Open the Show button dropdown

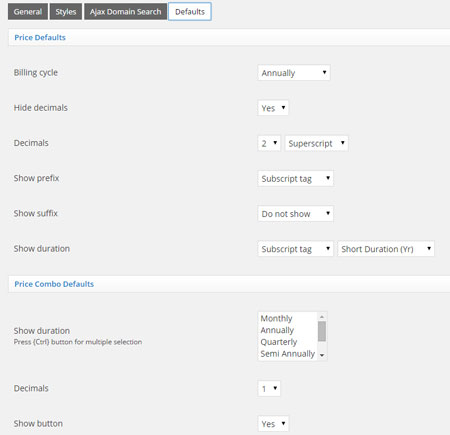pos(273,424)
